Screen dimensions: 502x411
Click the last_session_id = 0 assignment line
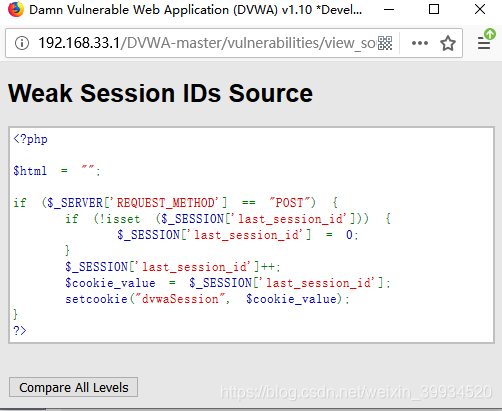[238, 235]
